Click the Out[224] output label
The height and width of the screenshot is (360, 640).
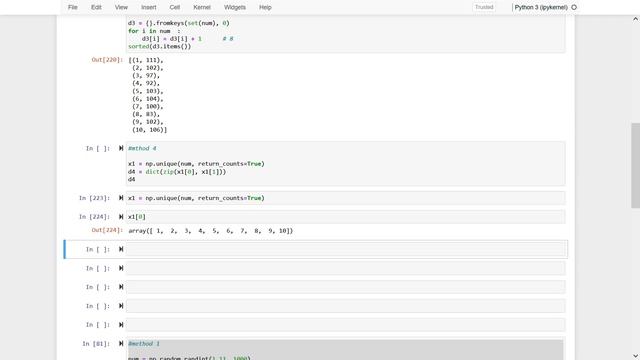(107, 230)
